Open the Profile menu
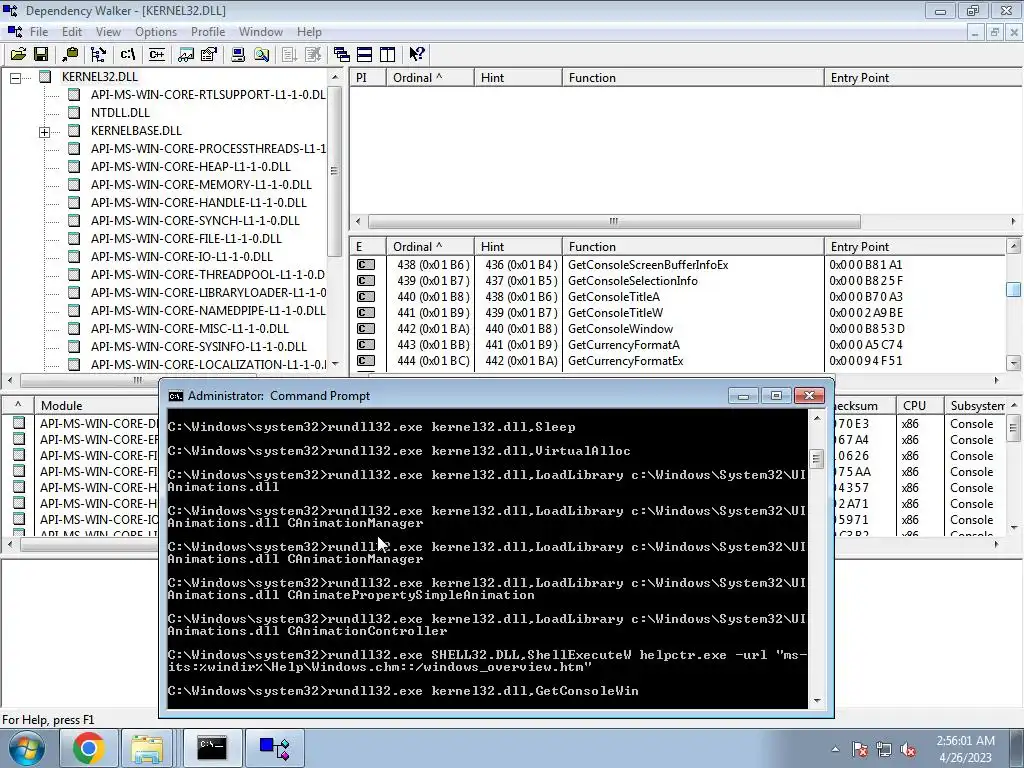Screen dimensions: 1024x768 click(x=208, y=31)
